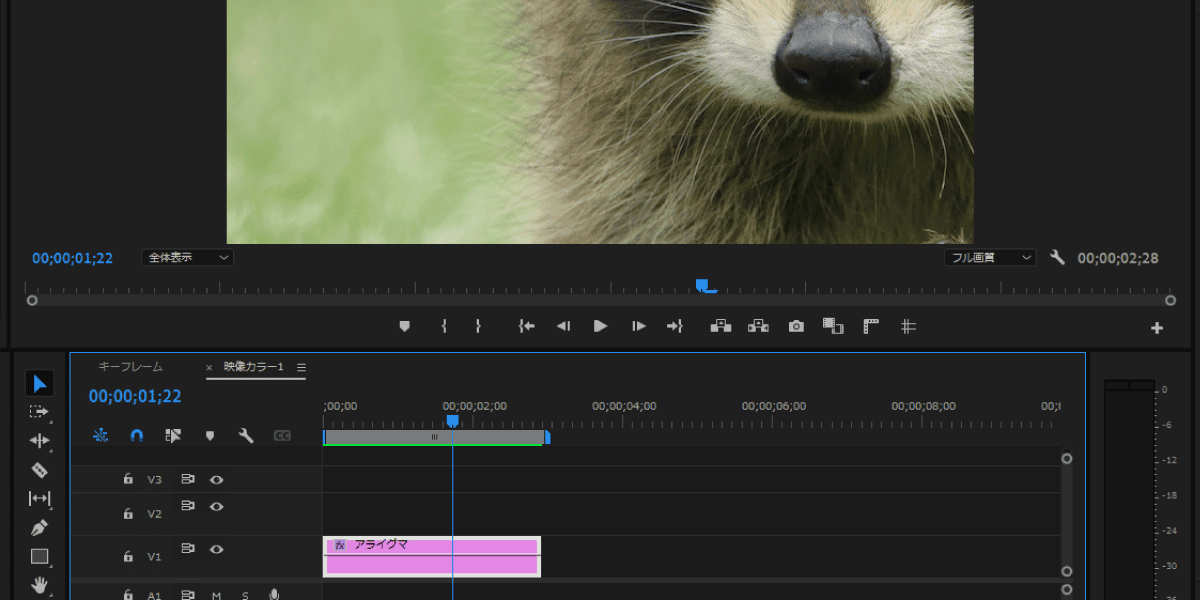Toggle sync lock on V3
Image resolution: width=1200 pixels, height=600 pixels.
coord(187,479)
